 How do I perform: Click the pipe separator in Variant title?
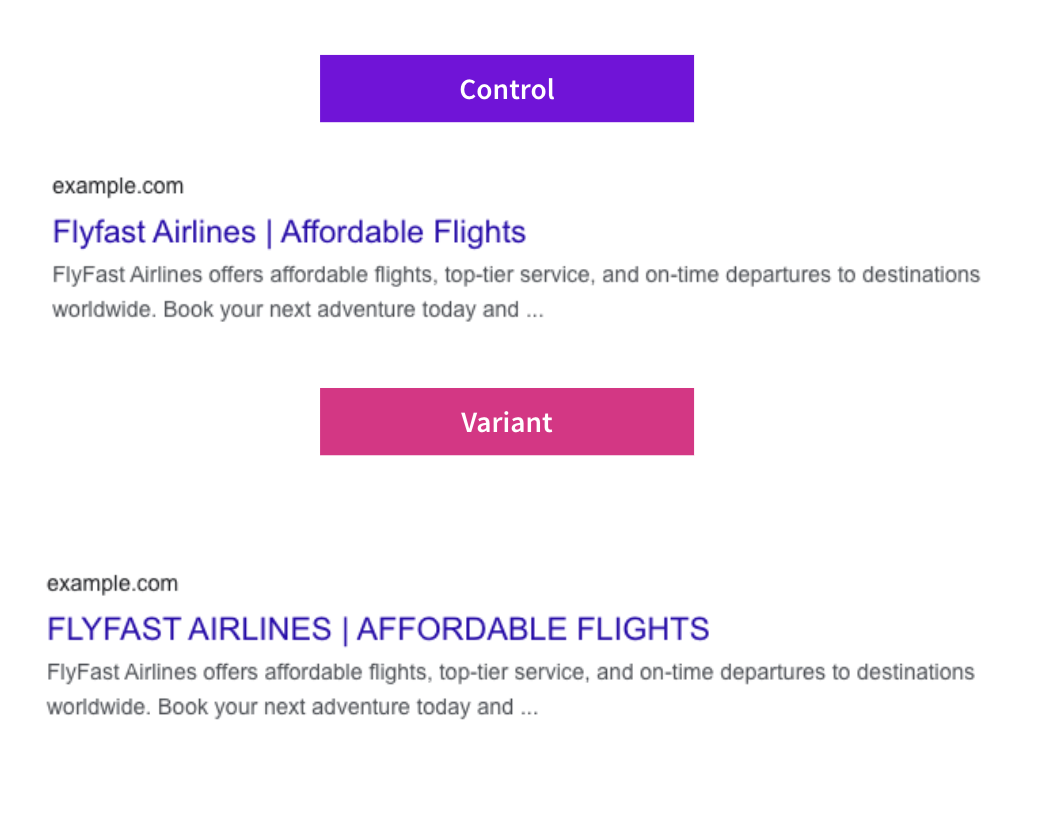[x=344, y=630]
